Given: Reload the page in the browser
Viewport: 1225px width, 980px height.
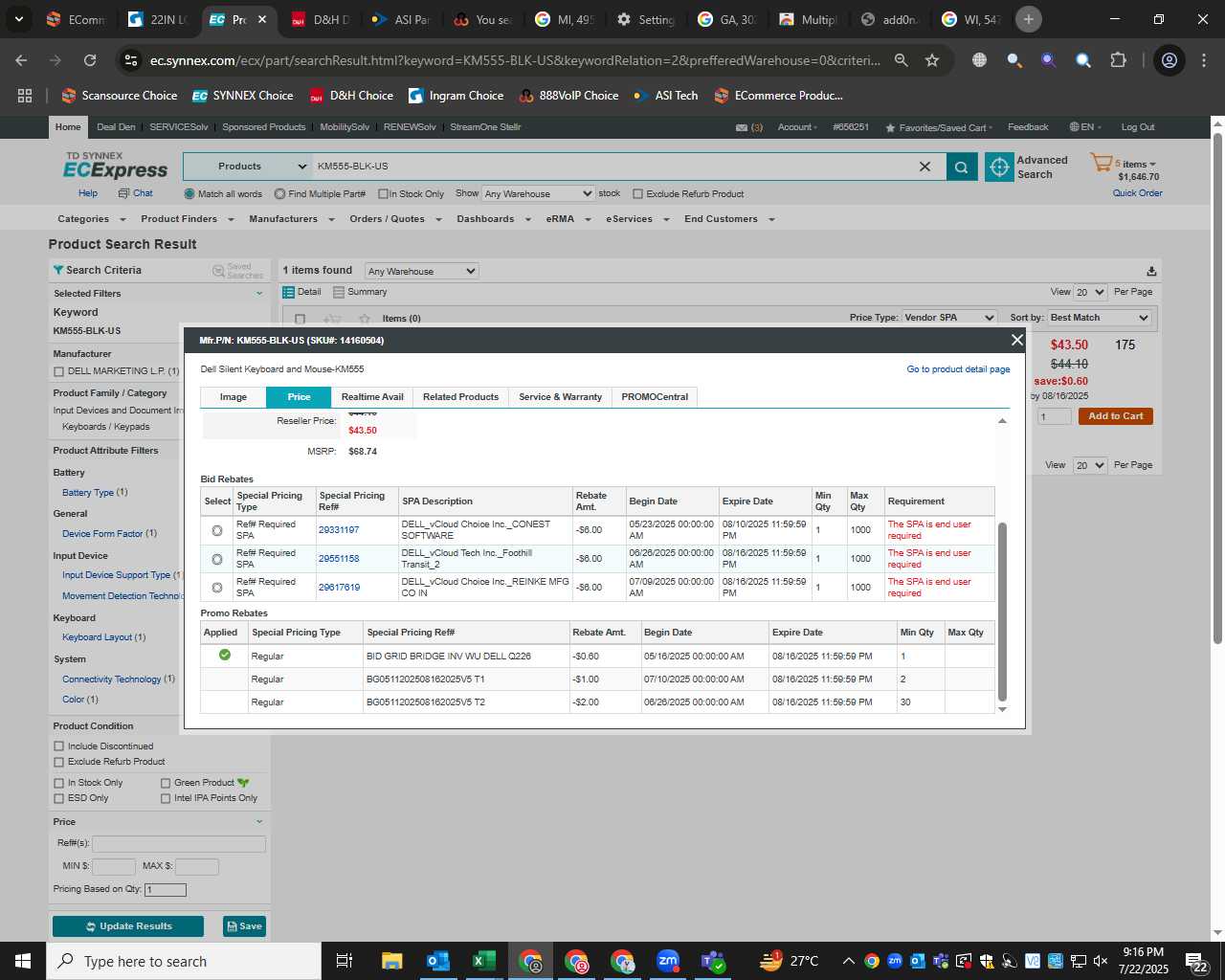Looking at the screenshot, I should point(90,60).
